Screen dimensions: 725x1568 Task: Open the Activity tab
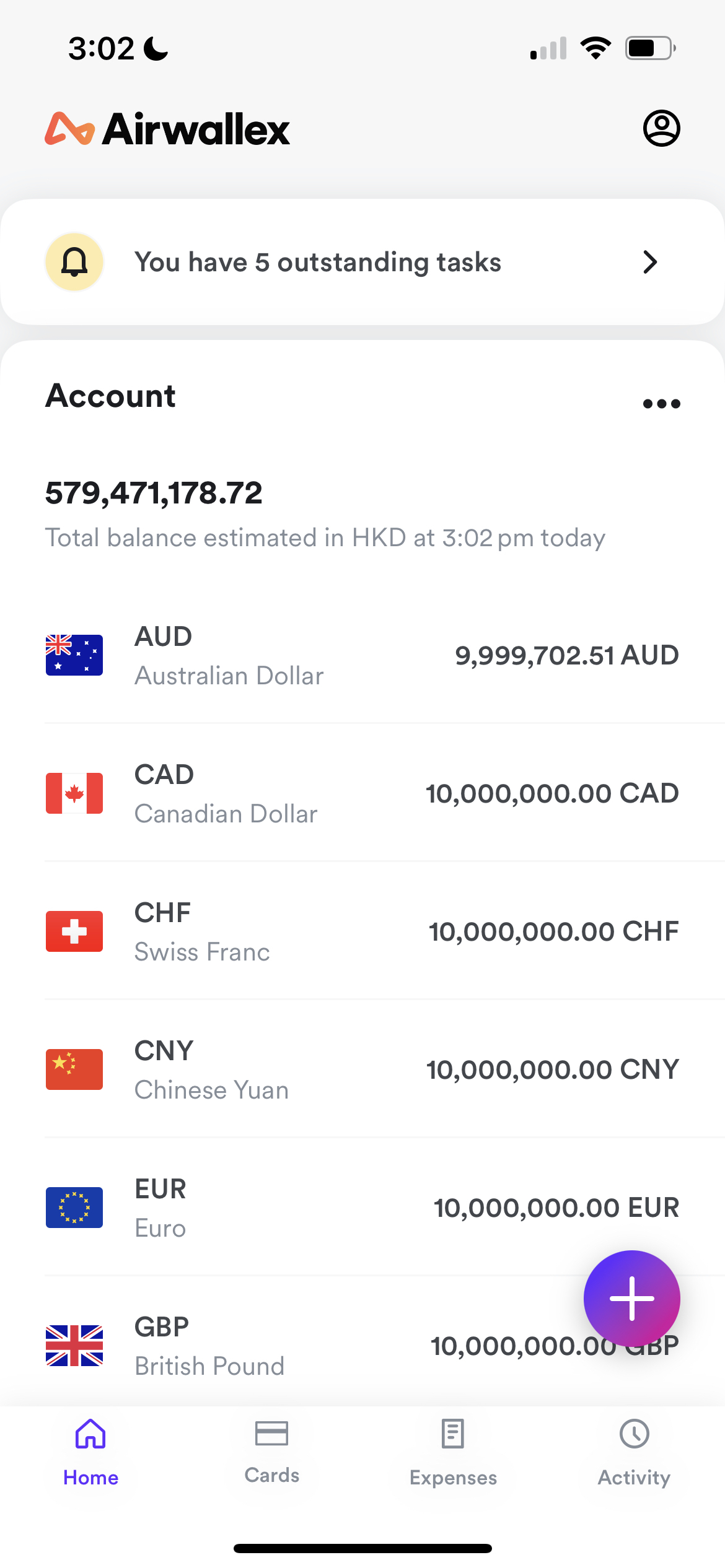(634, 1451)
